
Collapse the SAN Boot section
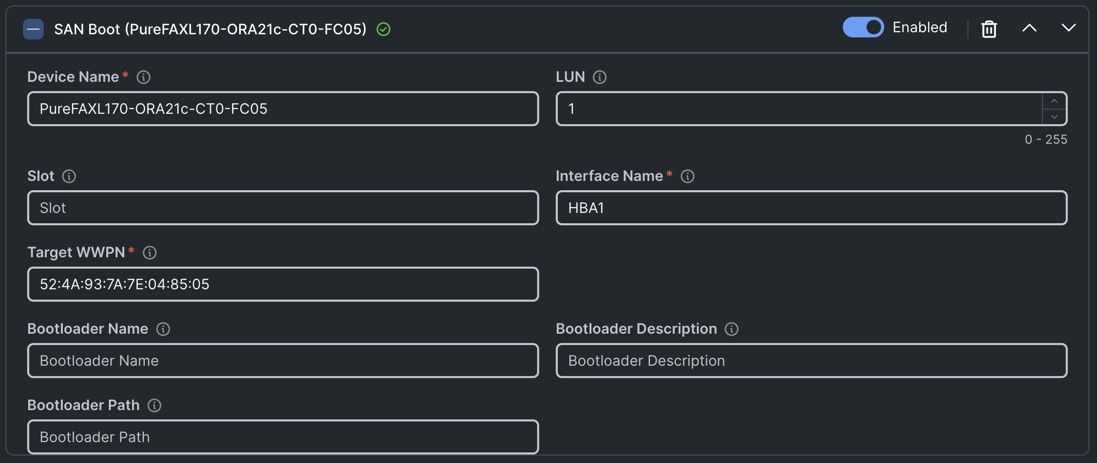click(x=33, y=29)
